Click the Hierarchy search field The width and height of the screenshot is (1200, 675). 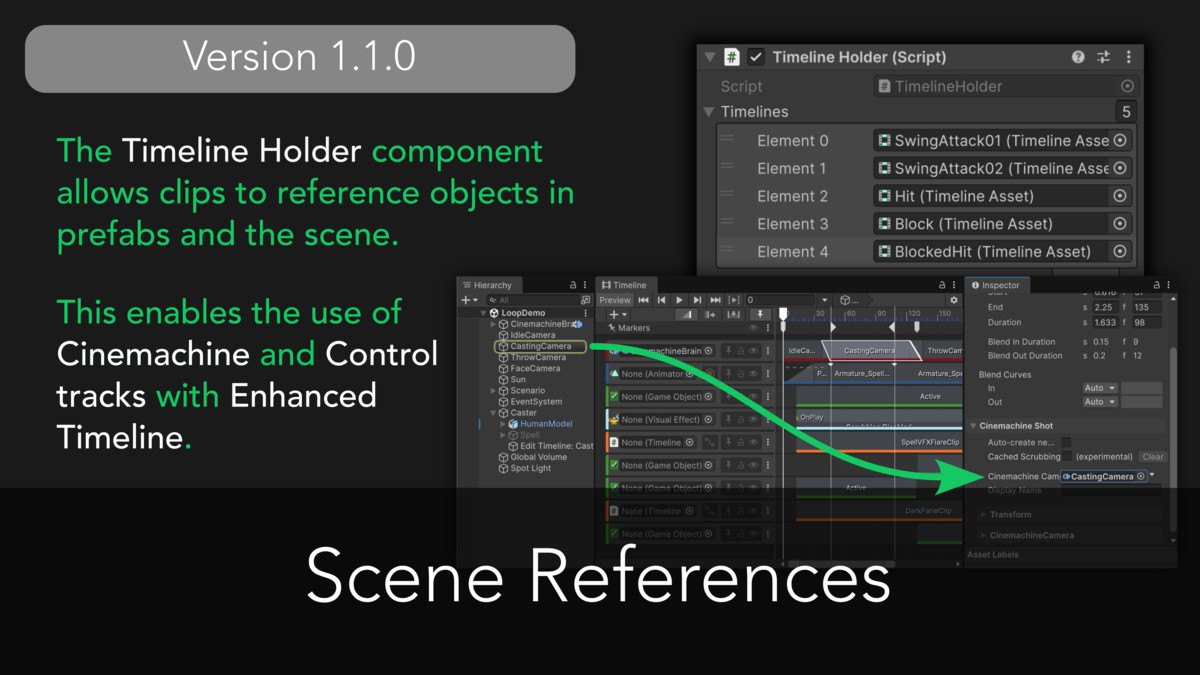pos(535,300)
